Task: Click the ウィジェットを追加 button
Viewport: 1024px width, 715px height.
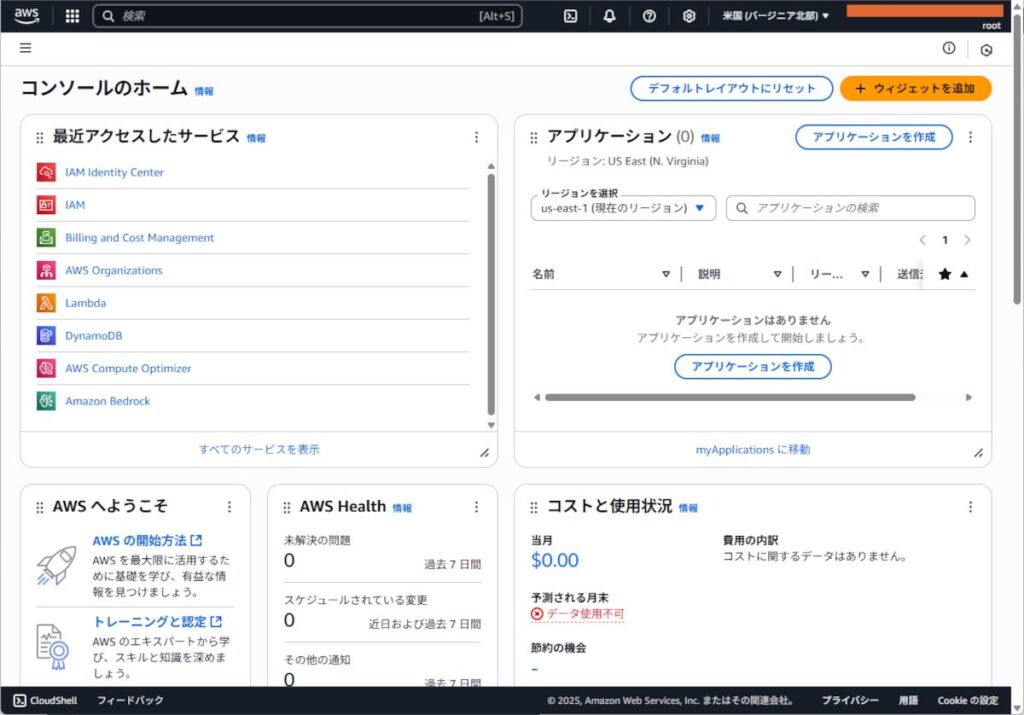Action: (915, 88)
